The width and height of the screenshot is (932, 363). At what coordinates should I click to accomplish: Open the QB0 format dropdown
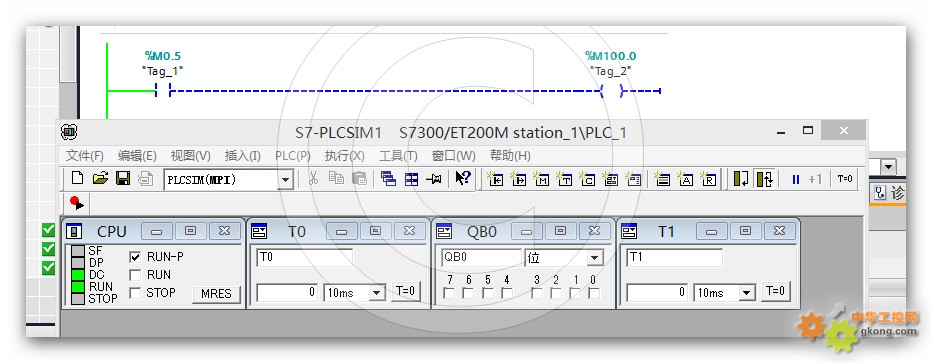594,258
